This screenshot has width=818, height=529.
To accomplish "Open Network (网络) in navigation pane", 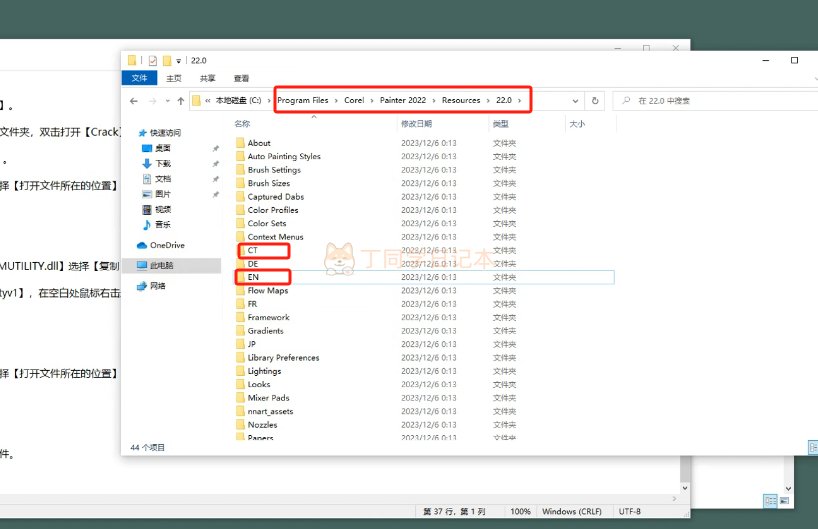I will [x=158, y=285].
